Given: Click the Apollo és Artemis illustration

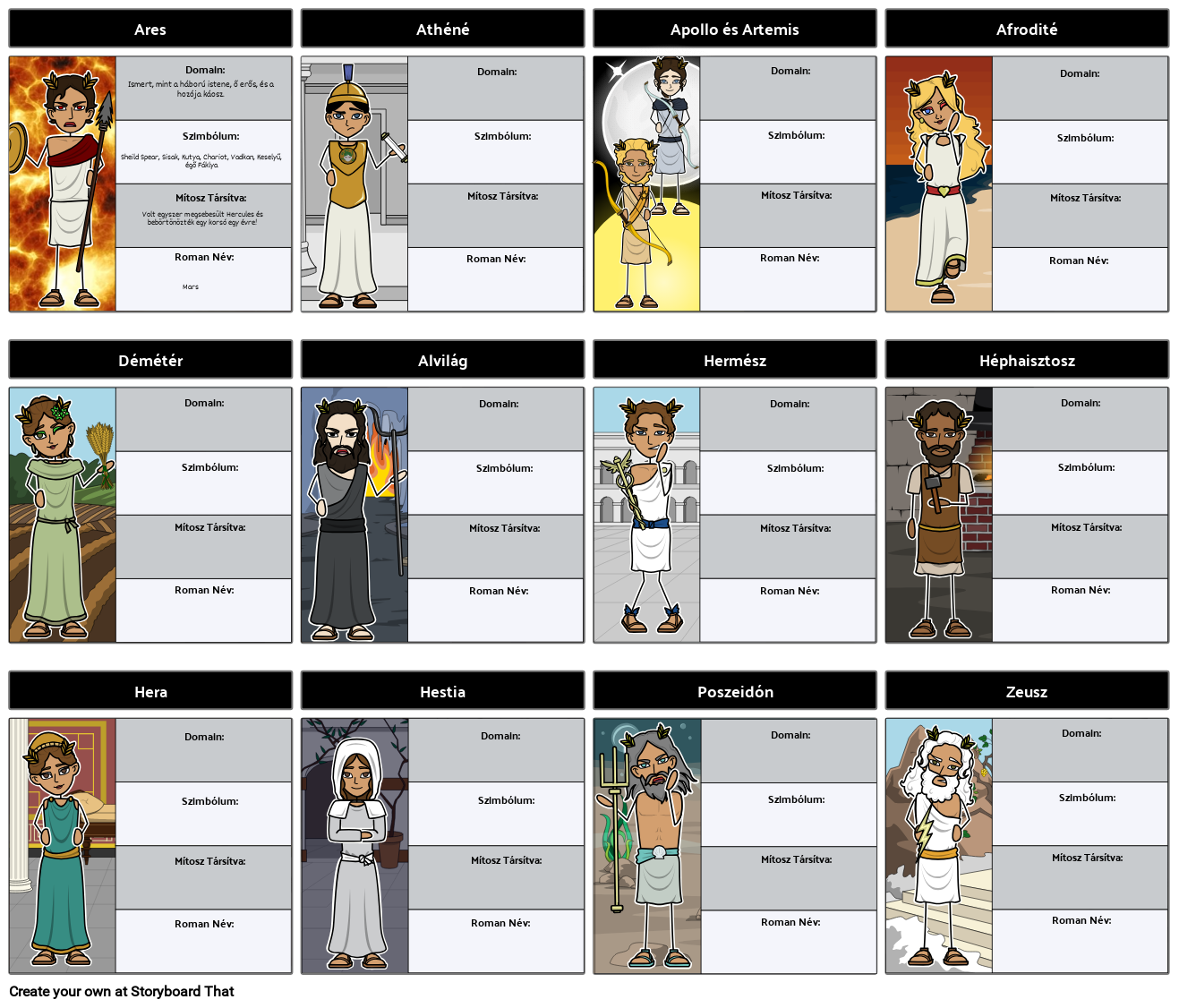Looking at the screenshot, I should (646, 184).
